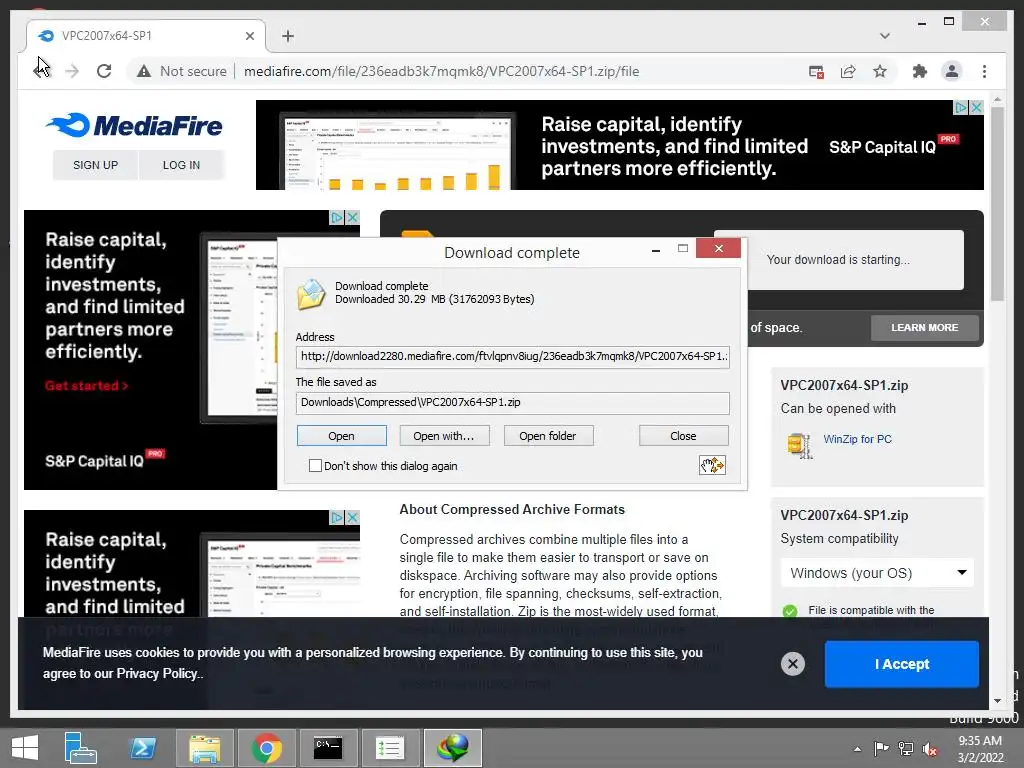Click the LEARN MORE button
1024x768 pixels.
pyautogui.click(x=924, y=328)
